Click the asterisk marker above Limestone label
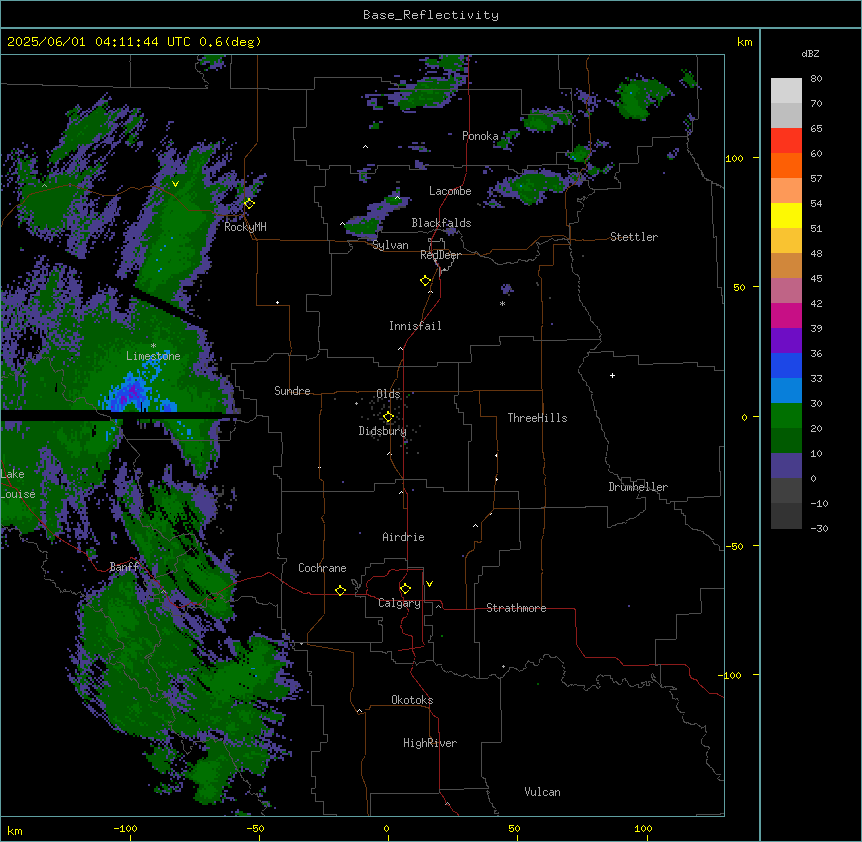The image size is (862, 842). click(x=153, y=346)
